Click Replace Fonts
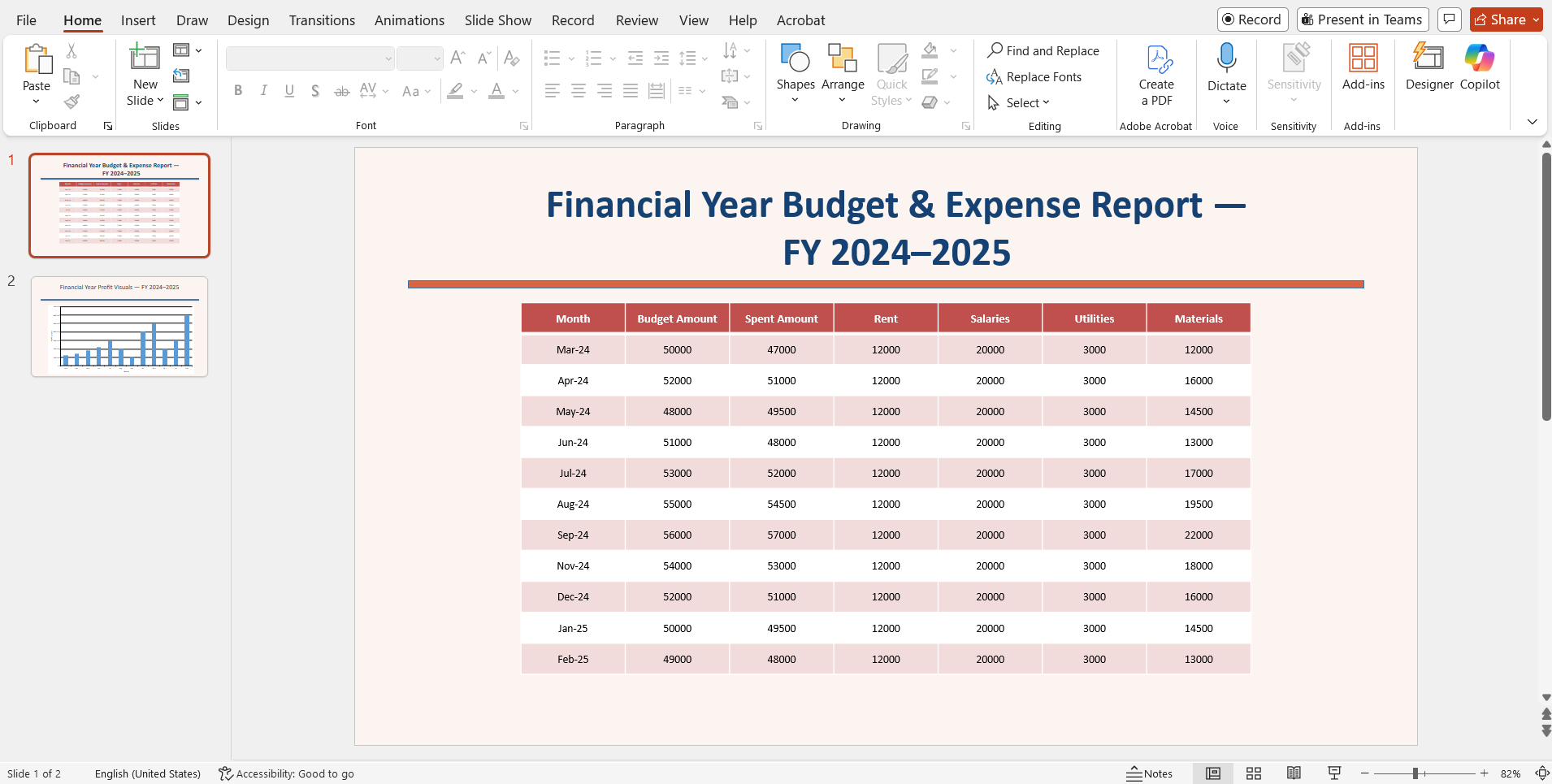The height and width of the screenshot is (784, 1552). pos(1034,76)
